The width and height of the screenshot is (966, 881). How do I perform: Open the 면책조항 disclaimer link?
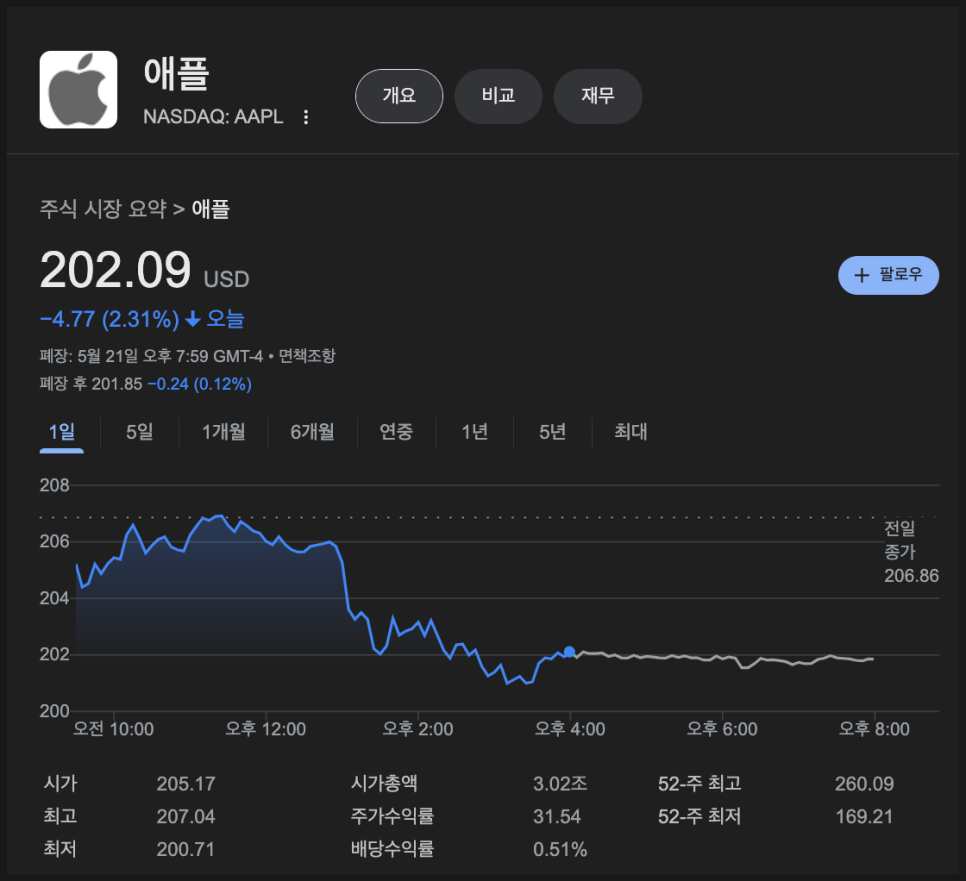307,356
